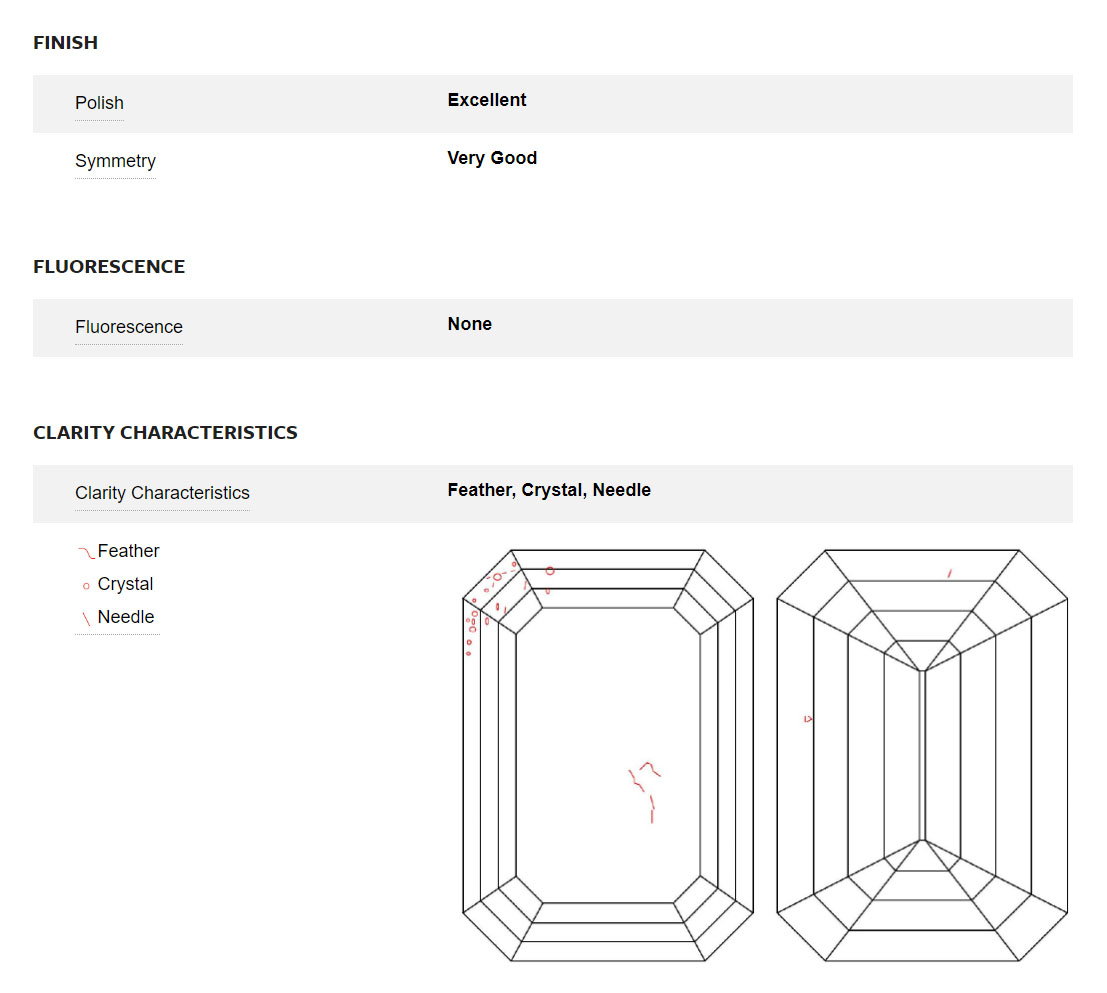
Task: Select the pavilion-view emerald cut diagram
Action: [922, 755]
